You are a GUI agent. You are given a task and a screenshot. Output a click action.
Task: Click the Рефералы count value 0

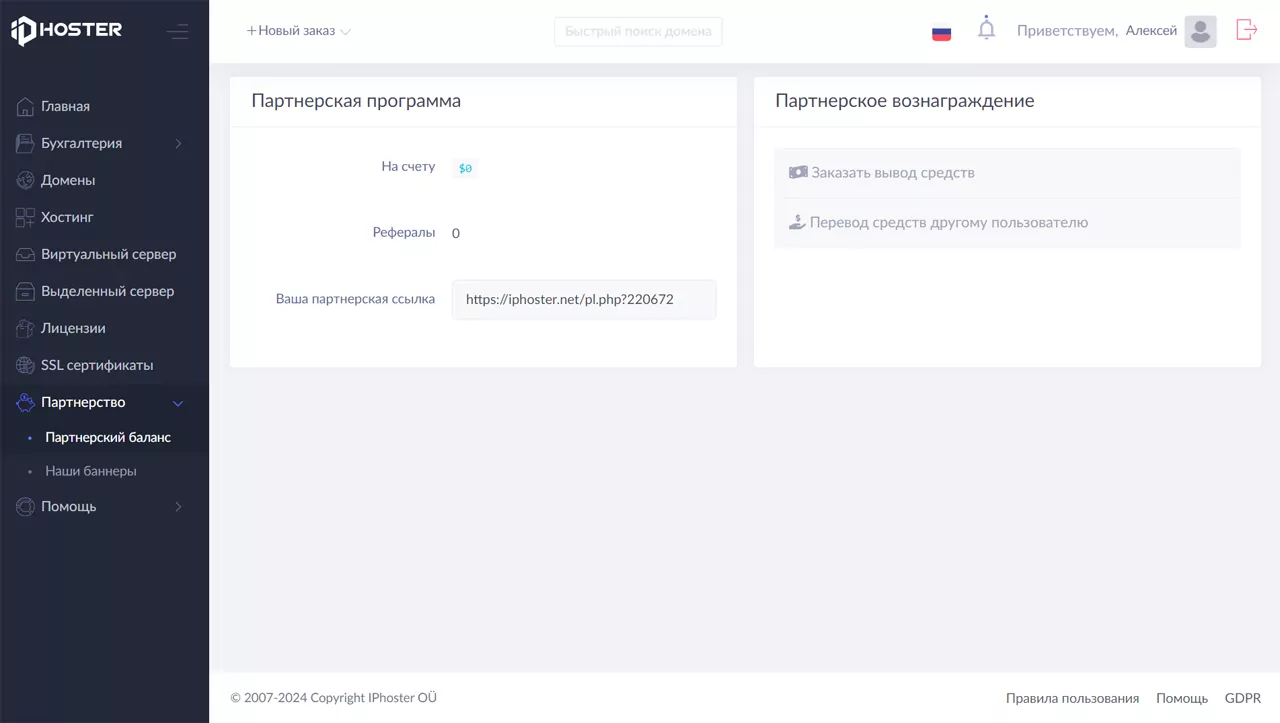point(456,233)
